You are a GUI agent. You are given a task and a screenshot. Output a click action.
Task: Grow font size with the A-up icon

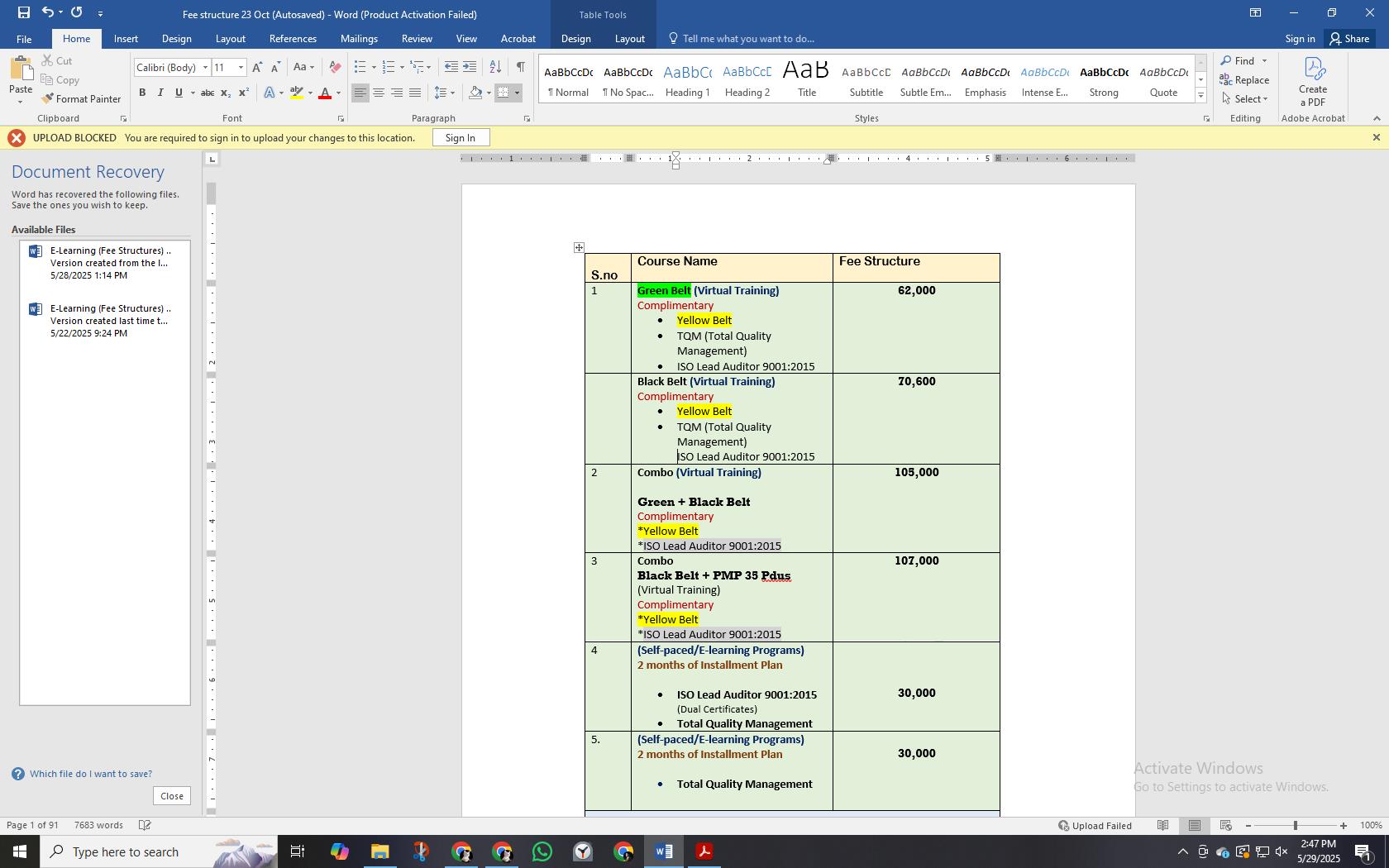point(257,68)
